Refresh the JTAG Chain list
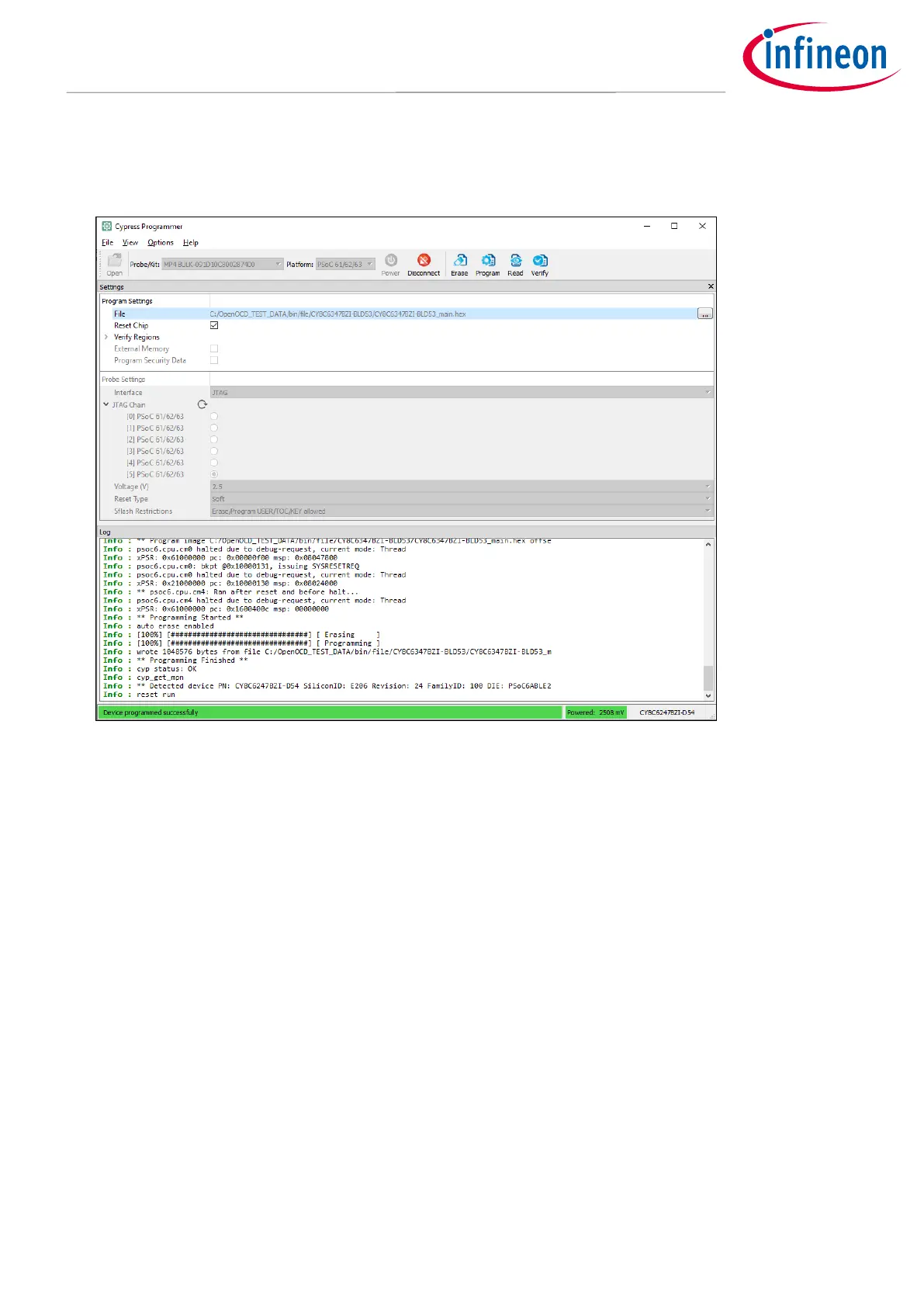 (202, 404)
